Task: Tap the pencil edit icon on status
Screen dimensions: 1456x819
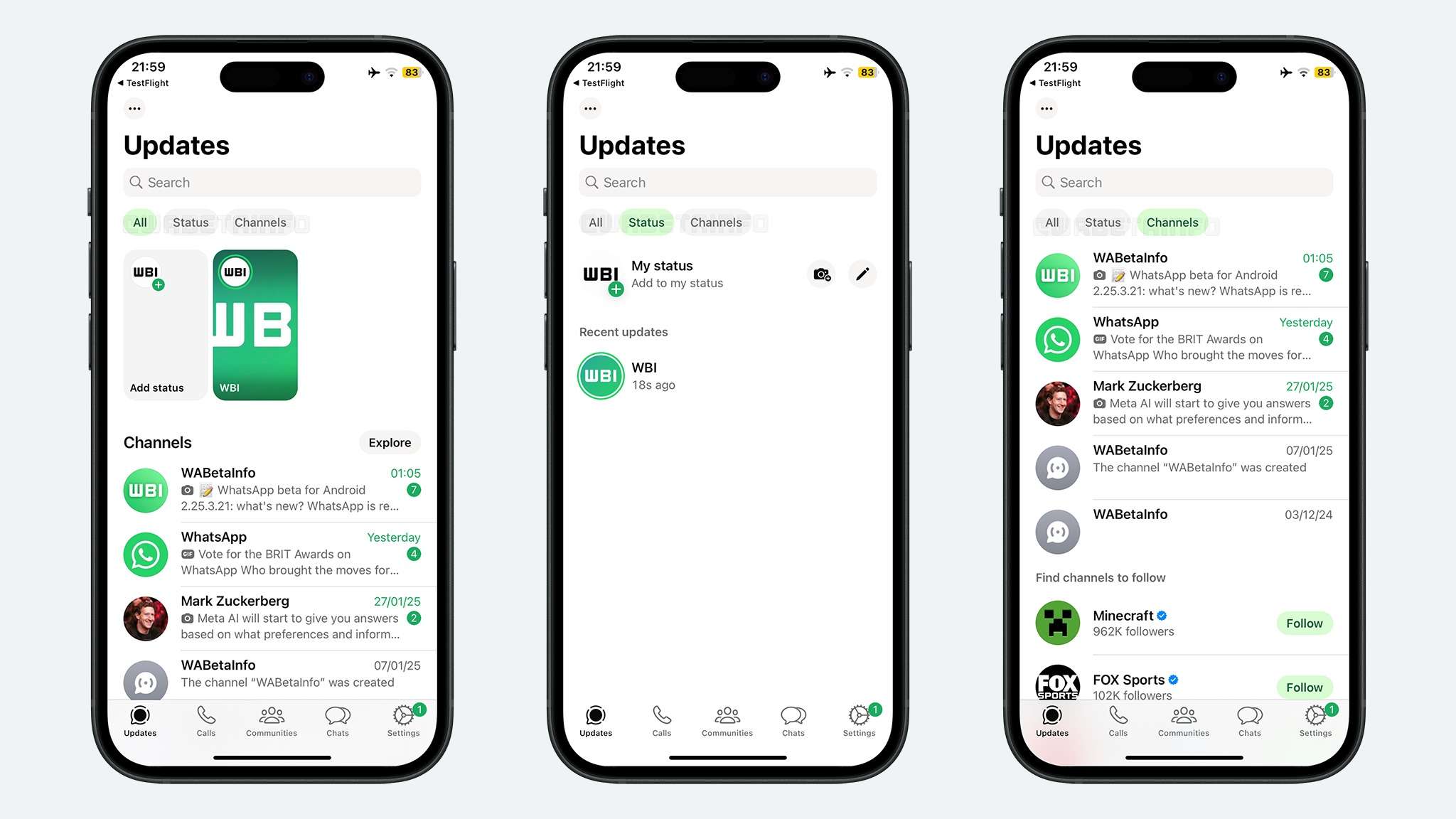Action: (x=862, y=273)
